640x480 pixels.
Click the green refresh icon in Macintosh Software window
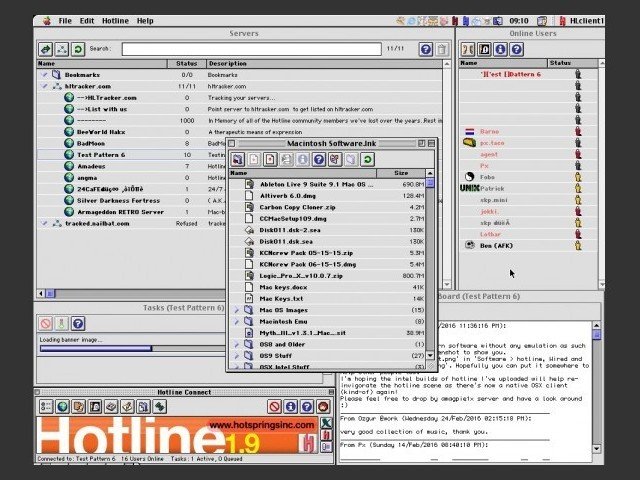click(x=367, y=159)
